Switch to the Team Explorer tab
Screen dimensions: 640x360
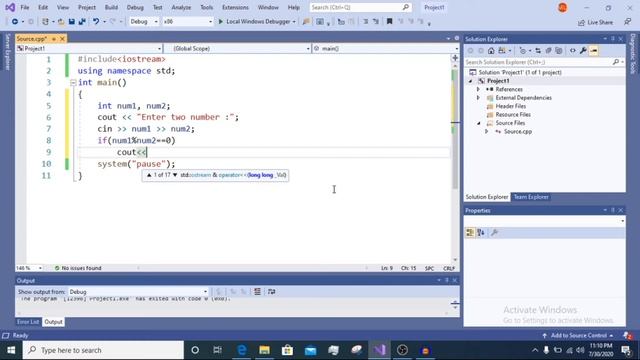[531, 197]
